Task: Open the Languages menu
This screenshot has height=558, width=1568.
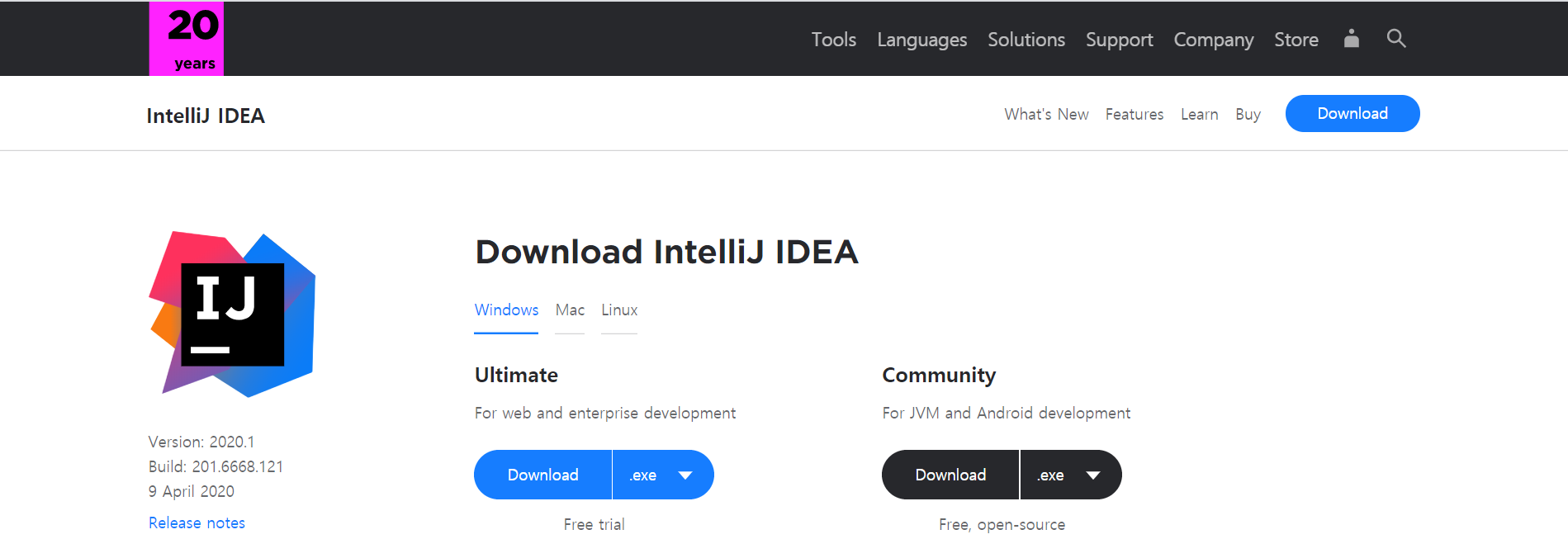Action: click(921, 40)
